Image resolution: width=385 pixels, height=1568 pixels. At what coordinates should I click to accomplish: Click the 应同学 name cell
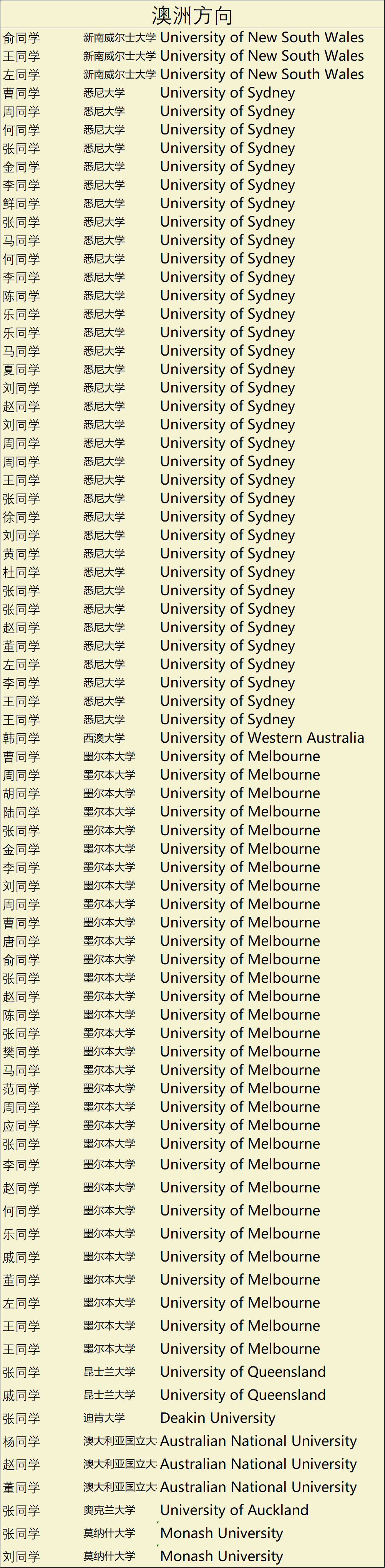(x=21, y=1126)
